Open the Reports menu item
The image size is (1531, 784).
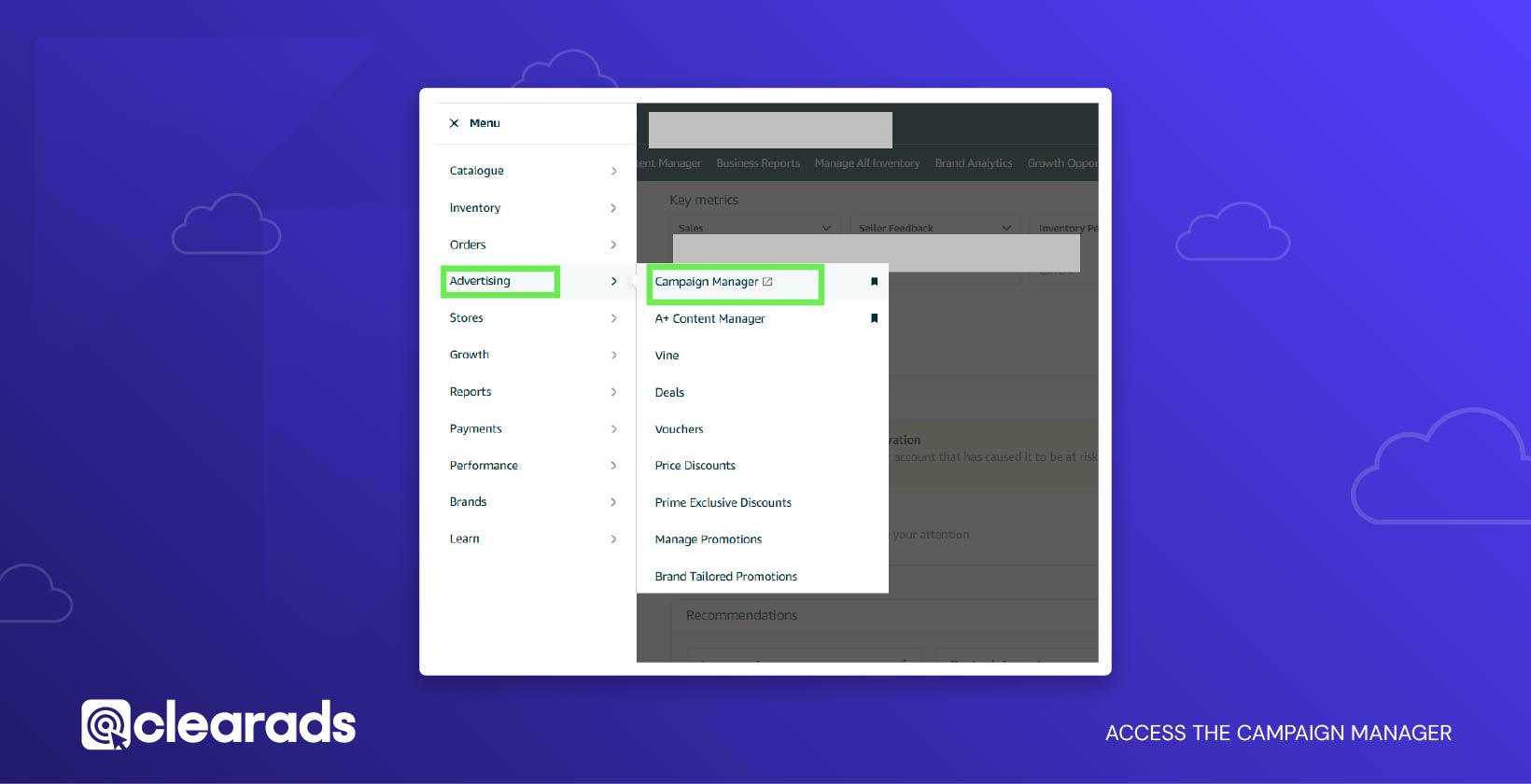point(470,392)
